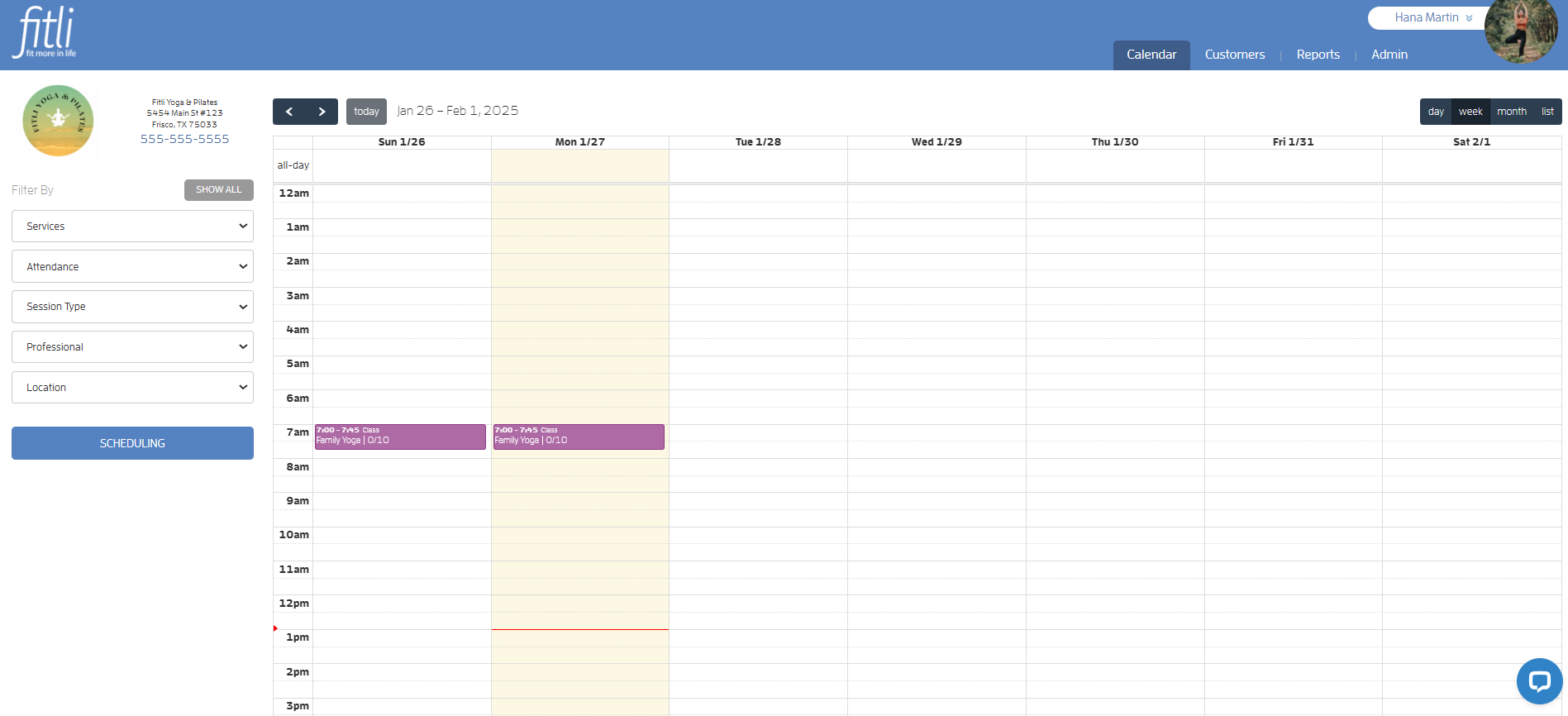Viewport: 1568px width, 716px height.
Task: Expand the Session Type filter dropdown
Action: click(x=132, y=307)
